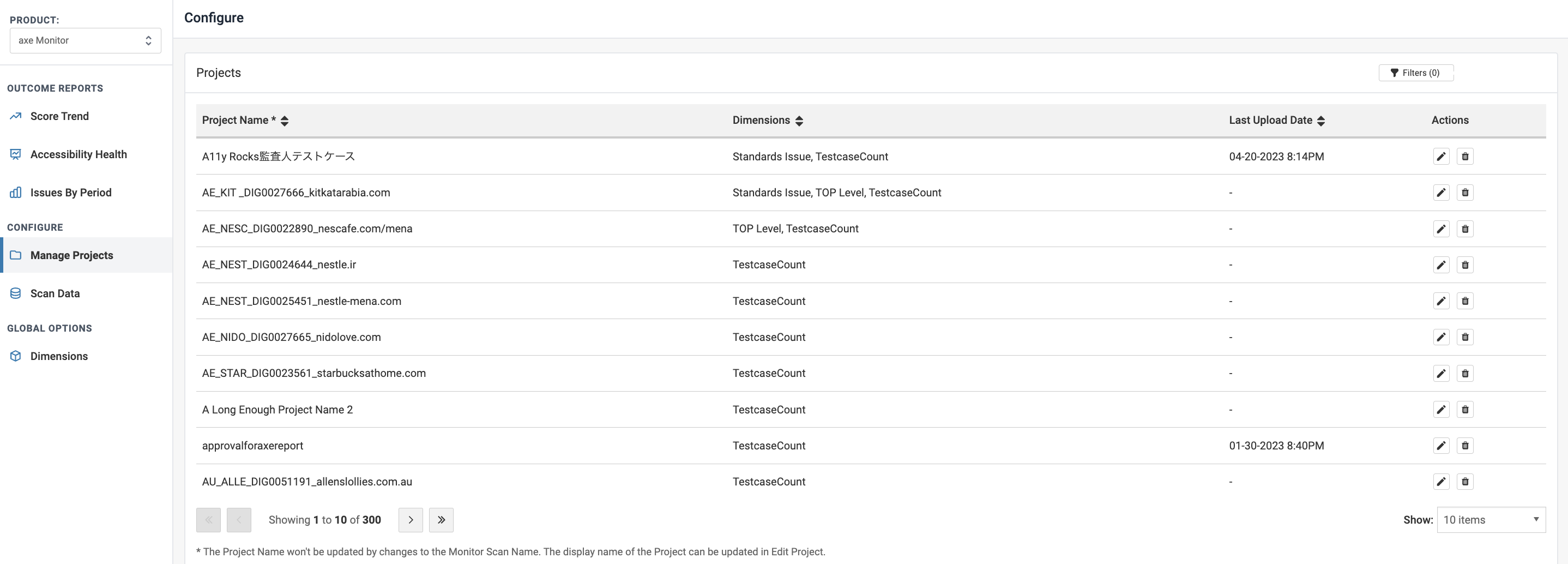Click the trash icon for AU_ALLE_DIG0051191_allenslollies.com.au
The image size is (1568, 564).
coord(1465,482)
